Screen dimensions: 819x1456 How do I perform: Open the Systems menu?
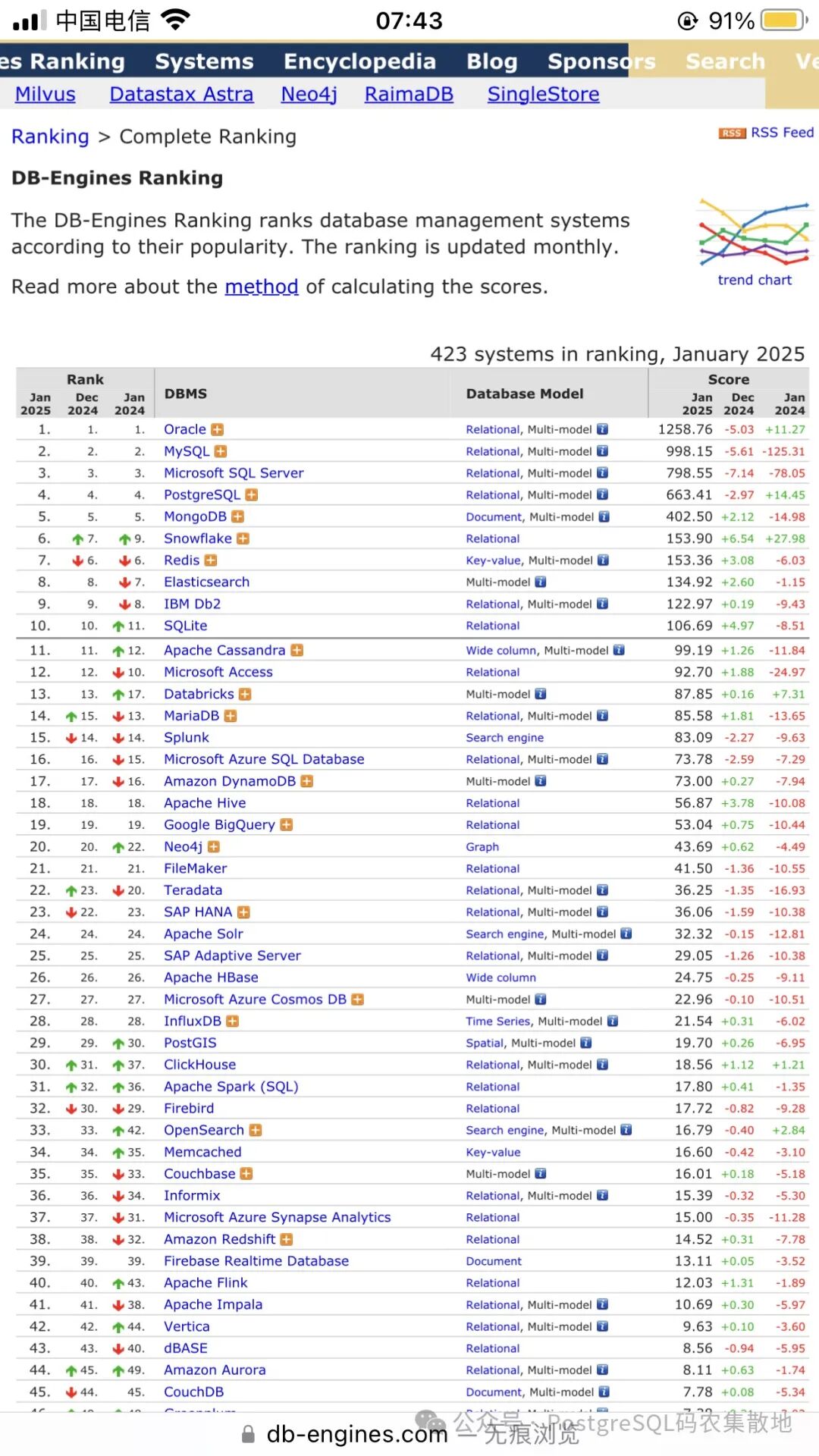pyautogui.click(x=204, y=61)
